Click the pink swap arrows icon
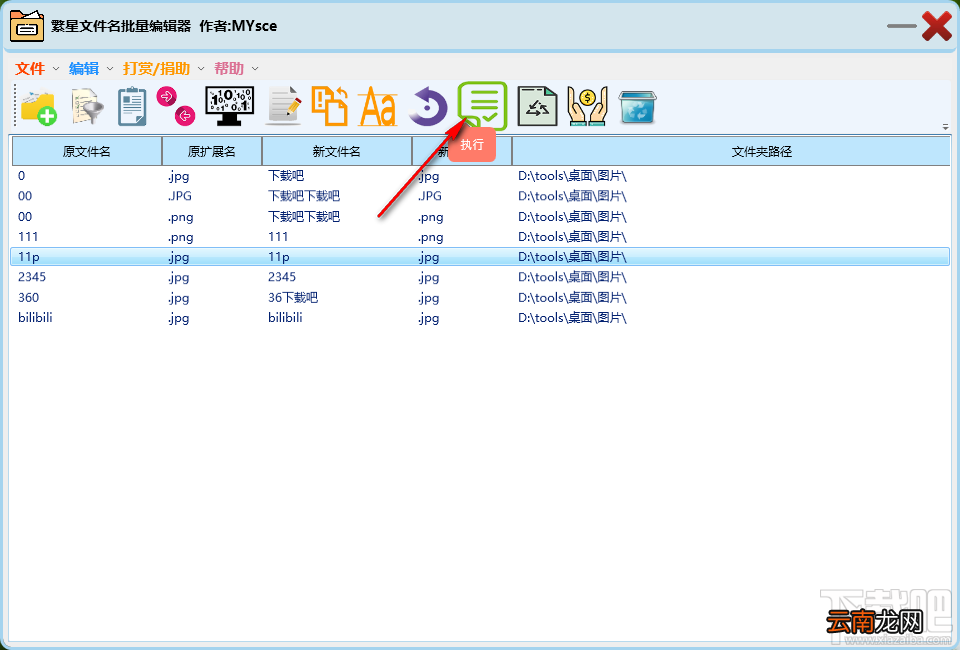960x650 pixels. pos(176,106)
